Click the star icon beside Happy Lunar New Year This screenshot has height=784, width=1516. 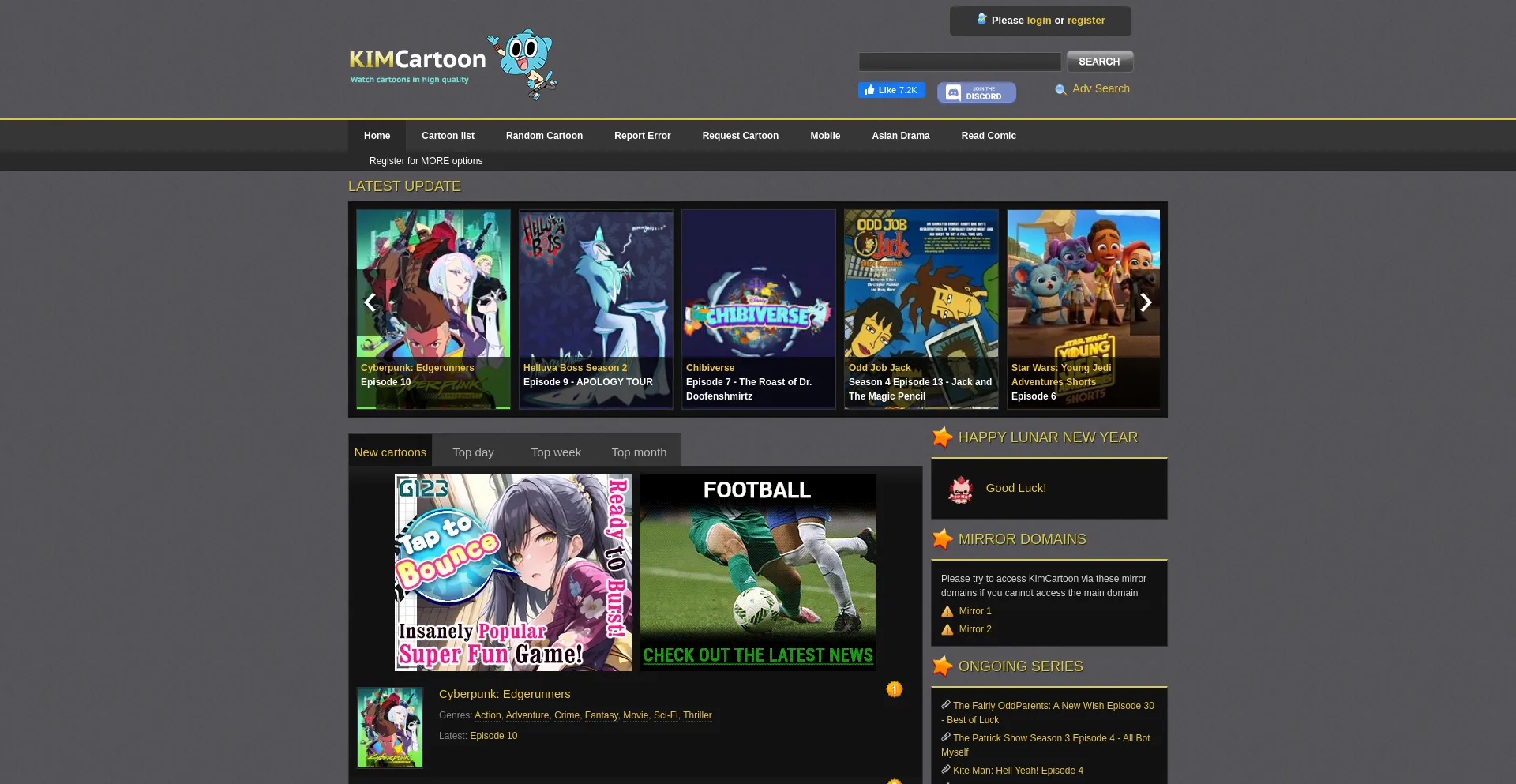(x=942, y=437)
